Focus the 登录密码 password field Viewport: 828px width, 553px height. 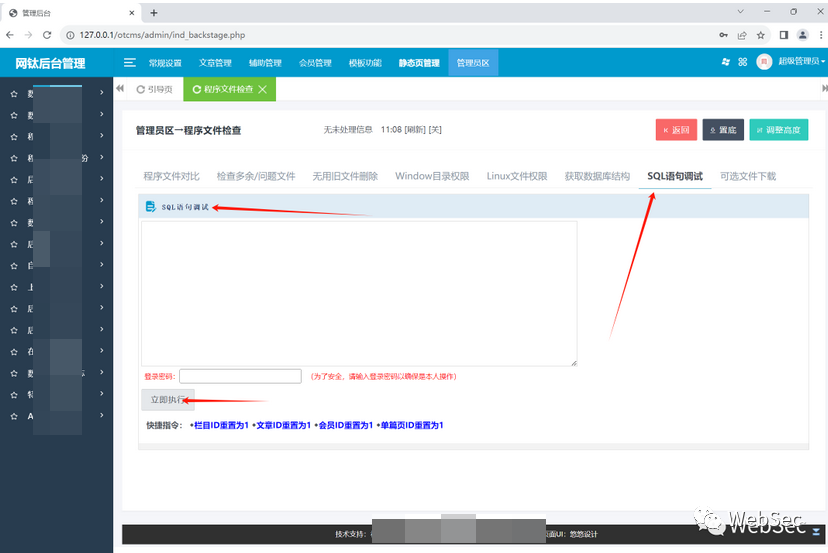(240, 376)
